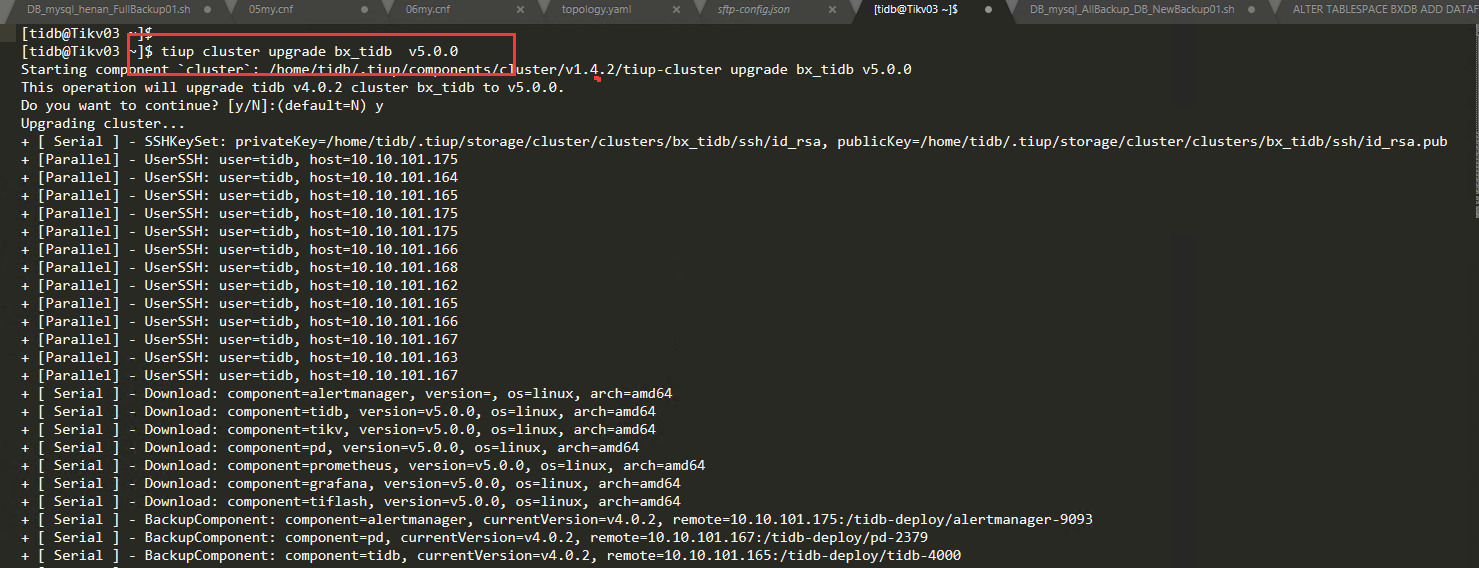Click the unsaved dot on 05my.cnf tab
This screenshot has width=1479, height=568.
362,9
